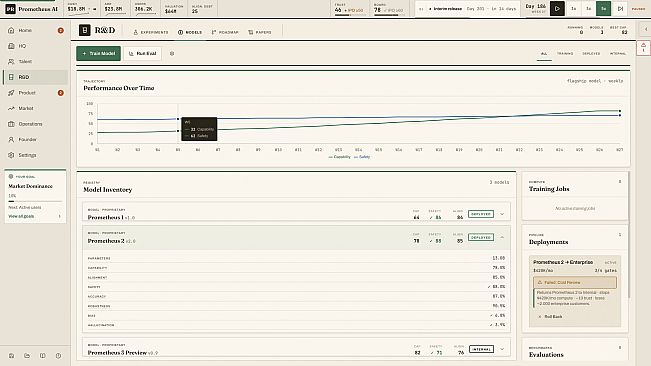This screenshot has height=366, width=651.
Task: Filter models by ALL
Action: point(544,54)
